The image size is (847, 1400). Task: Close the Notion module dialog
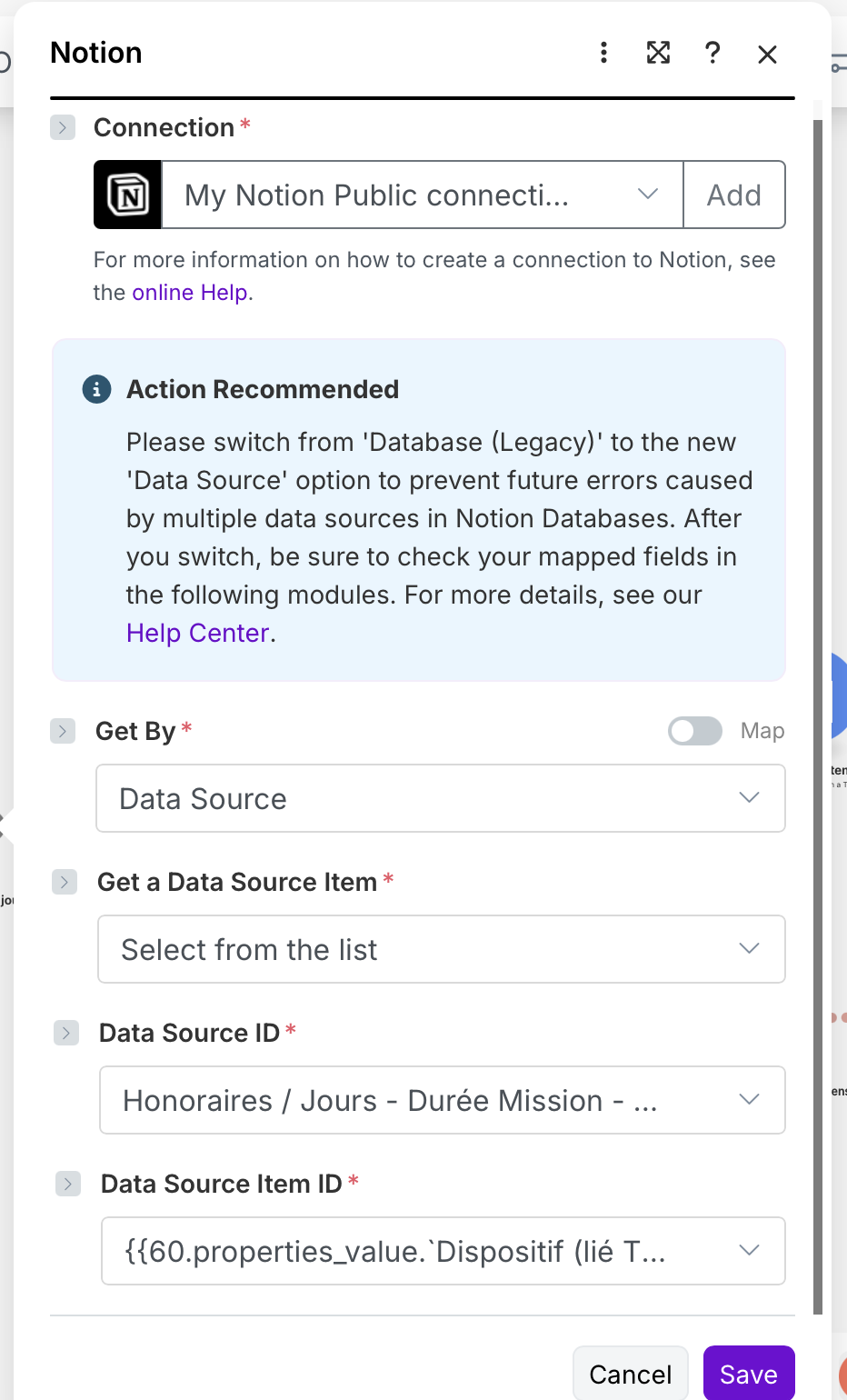coord(767,55)
